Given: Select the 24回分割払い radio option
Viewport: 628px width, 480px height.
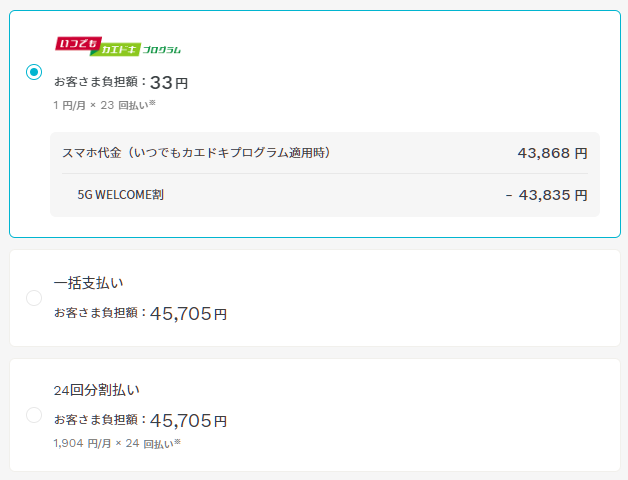Looking at the screenshot, I should [x=34, y=415].
